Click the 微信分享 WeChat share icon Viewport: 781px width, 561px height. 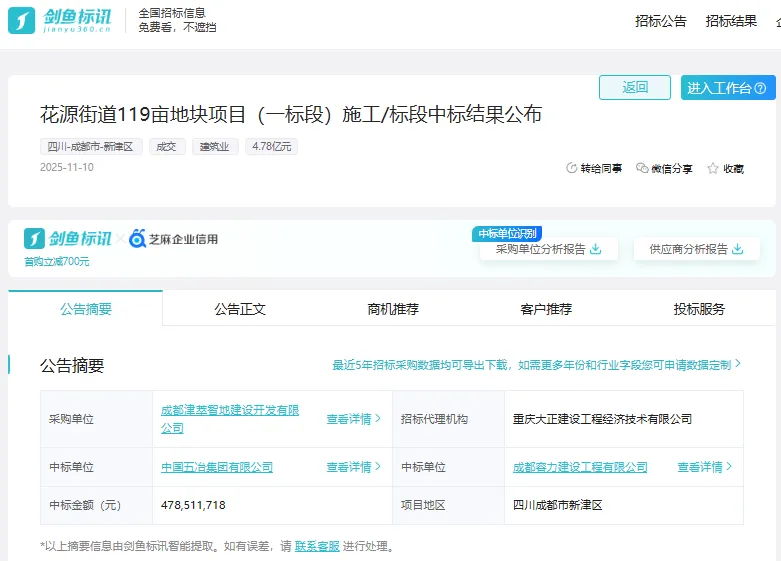(642, 169)
